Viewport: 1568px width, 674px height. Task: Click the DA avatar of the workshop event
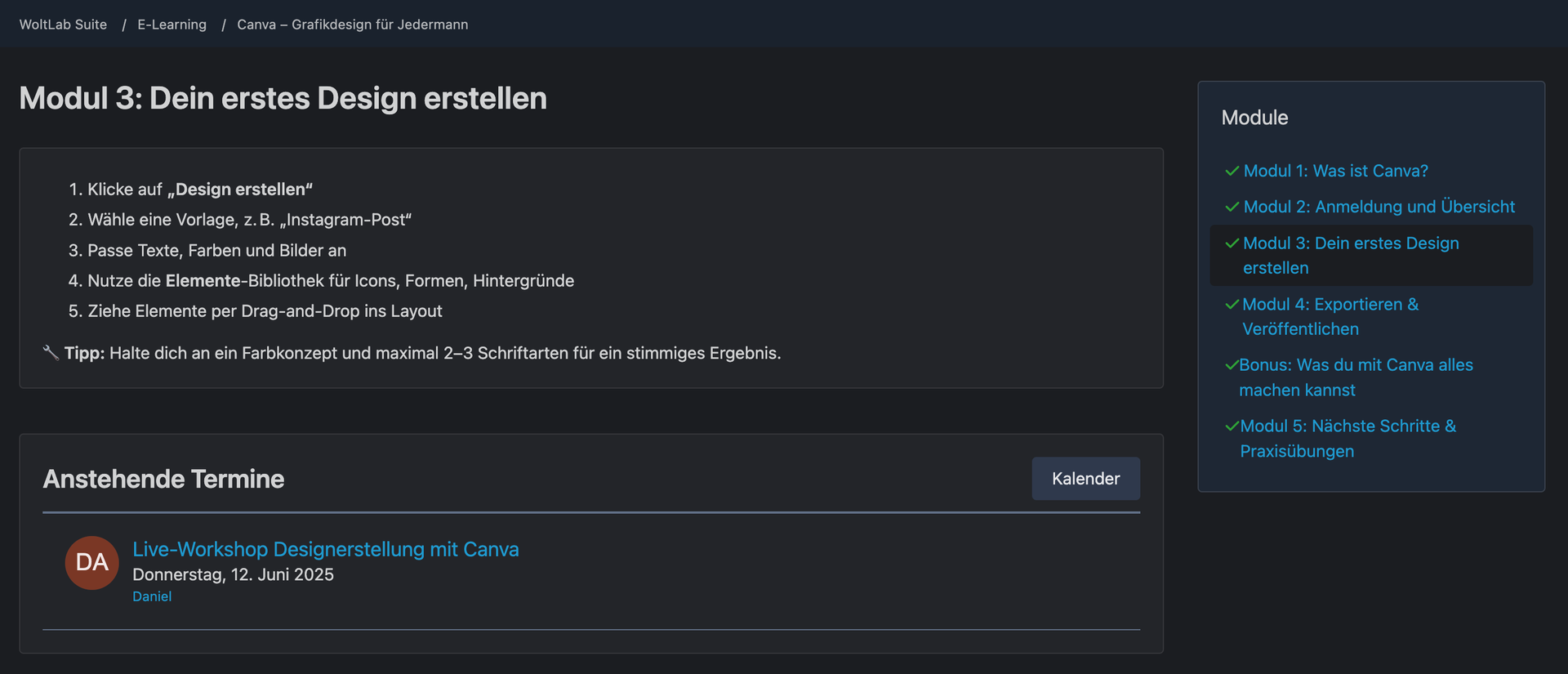(x=92, y=562)
